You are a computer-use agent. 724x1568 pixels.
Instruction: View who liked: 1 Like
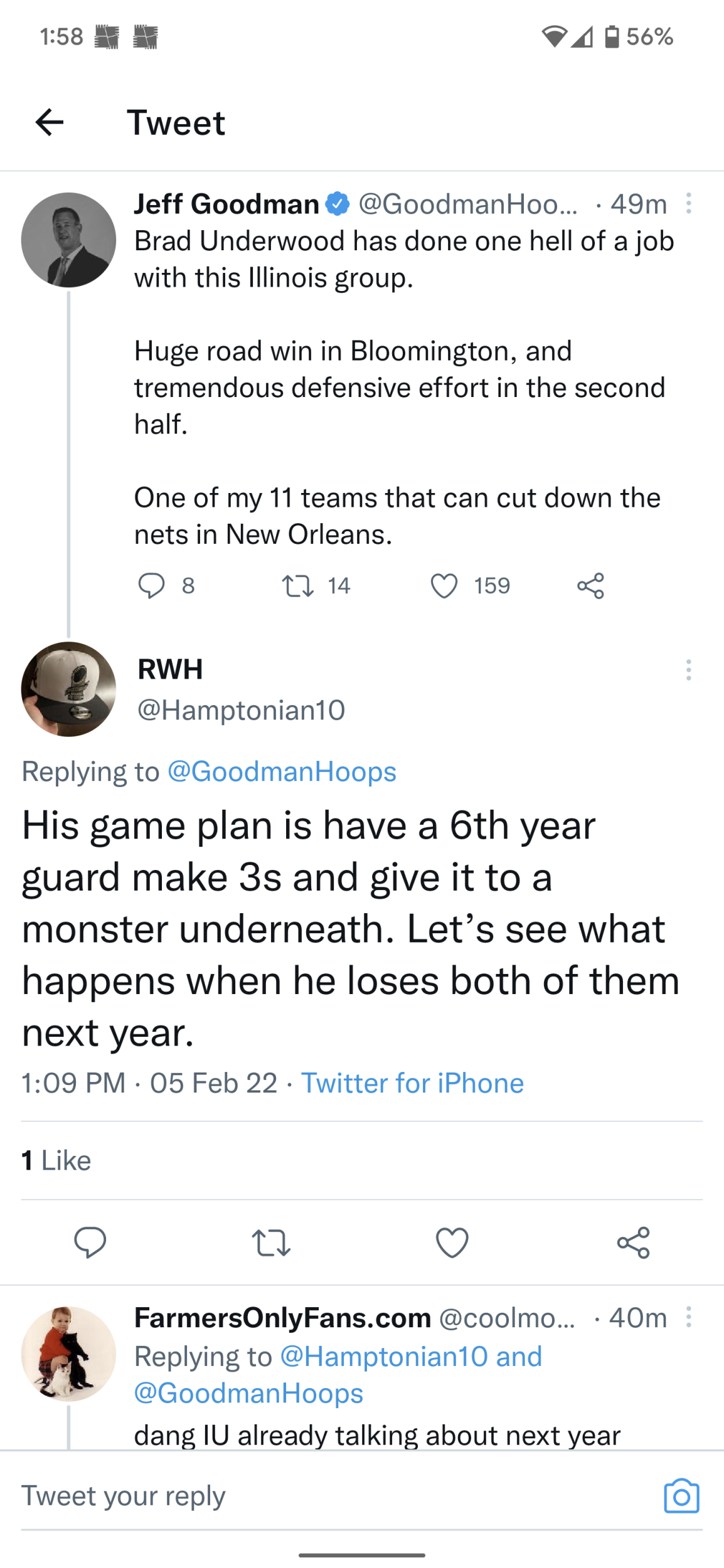[56, 1160]
